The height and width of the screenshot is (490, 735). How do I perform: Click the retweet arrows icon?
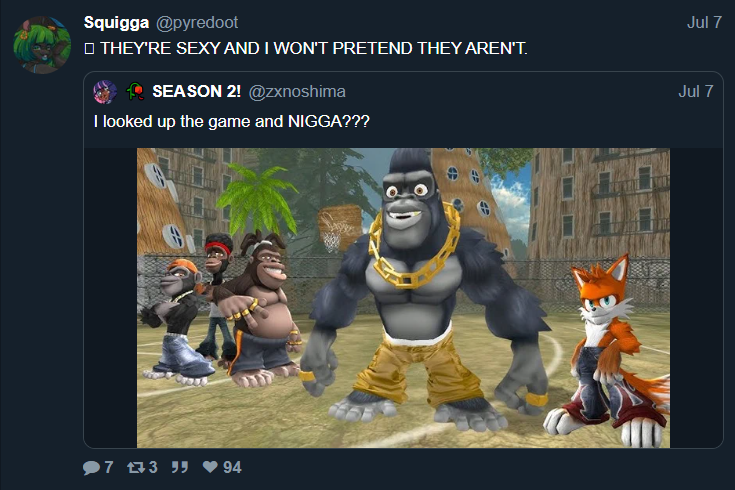point(136,467)
